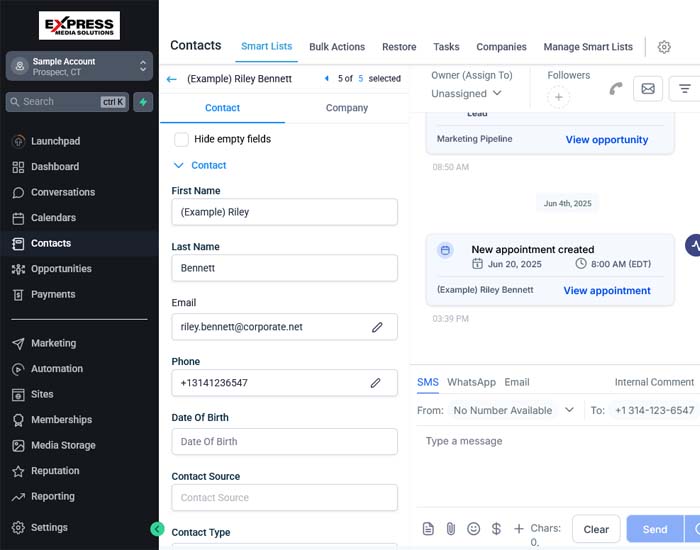This screenshot has height=550, width=700.
Task: Click View appointment link
Action: (607, 291)
